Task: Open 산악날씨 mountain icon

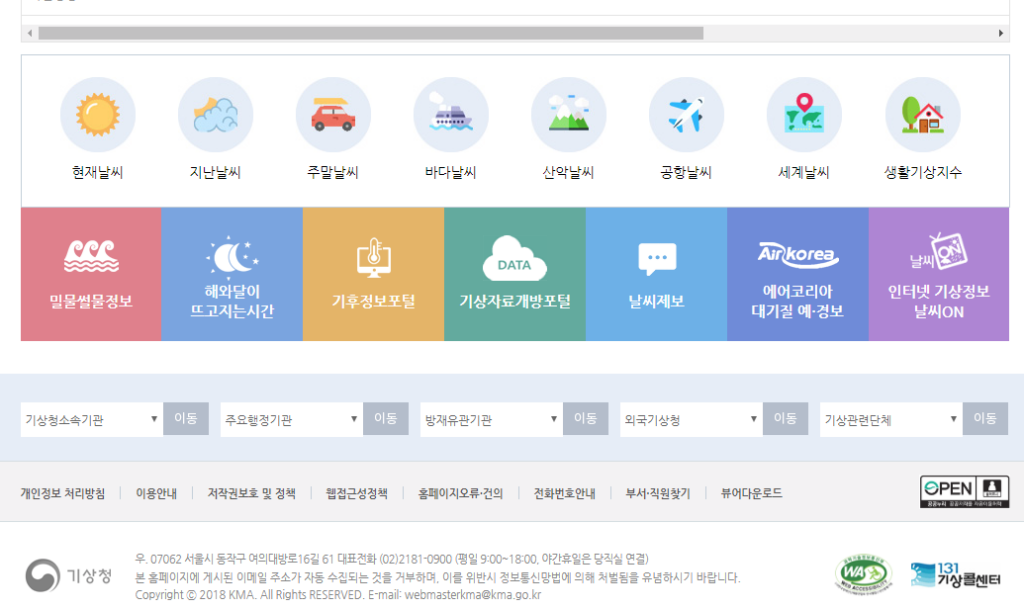Action: pos(569,115)
